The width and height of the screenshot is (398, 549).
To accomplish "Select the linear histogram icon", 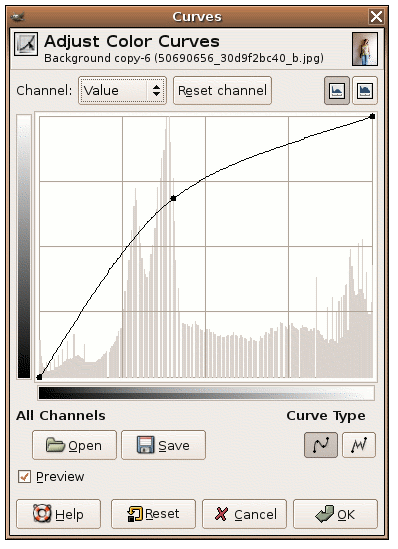I will [336, 91].
